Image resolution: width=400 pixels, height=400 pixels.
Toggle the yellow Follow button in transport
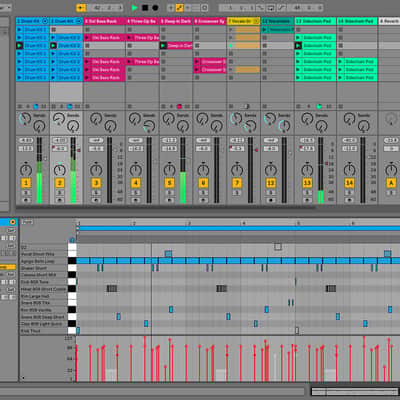81,8
